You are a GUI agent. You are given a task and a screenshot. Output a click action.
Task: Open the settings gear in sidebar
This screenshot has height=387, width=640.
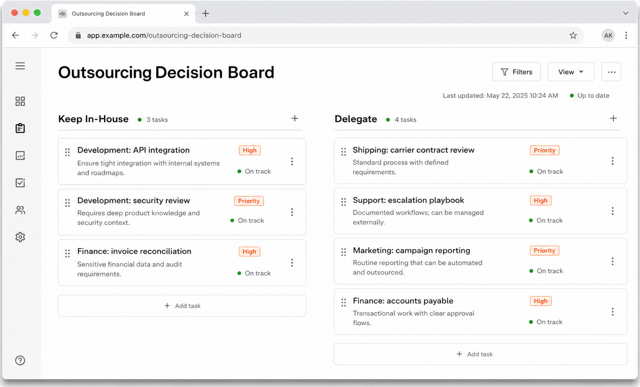[x=20, y=237]
